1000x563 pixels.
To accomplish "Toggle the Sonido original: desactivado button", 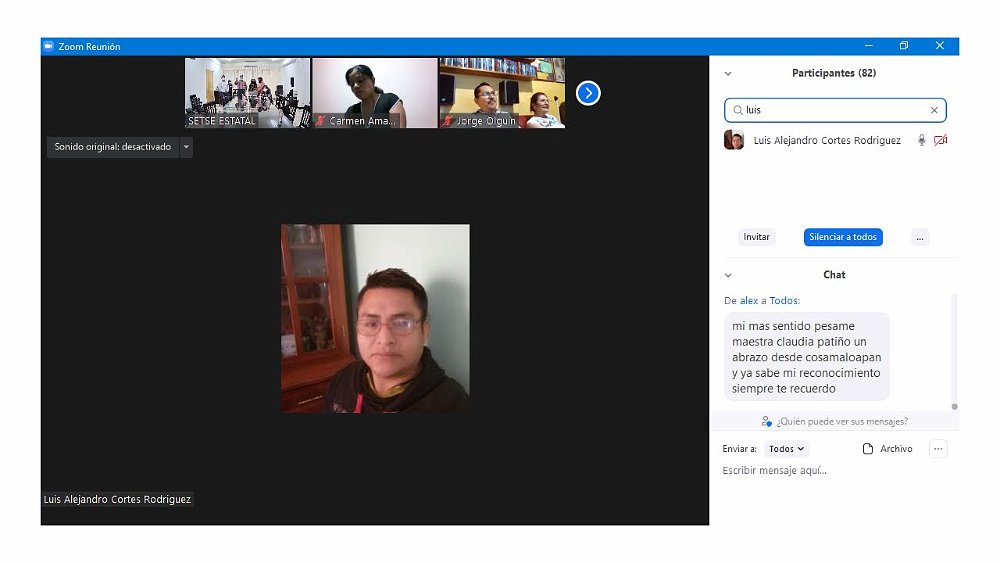I will [112, 147].
